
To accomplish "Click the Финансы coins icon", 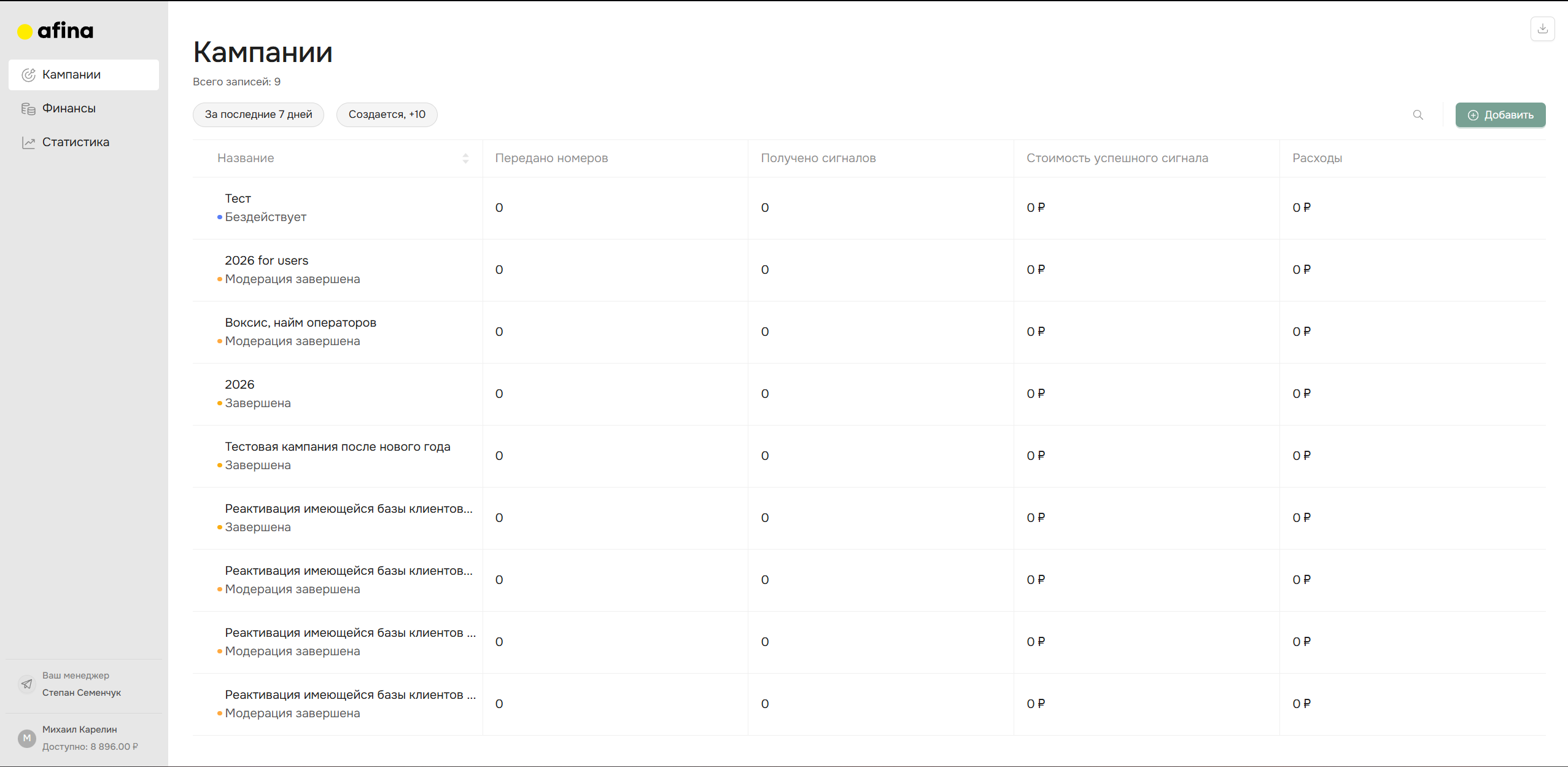I will point(28,109).
